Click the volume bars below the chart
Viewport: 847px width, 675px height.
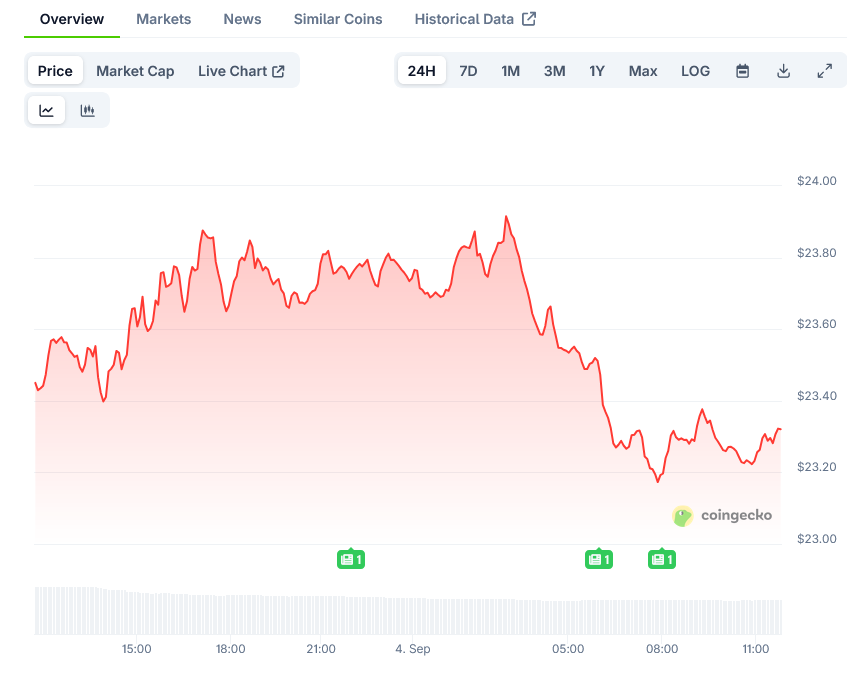[408, 611]
